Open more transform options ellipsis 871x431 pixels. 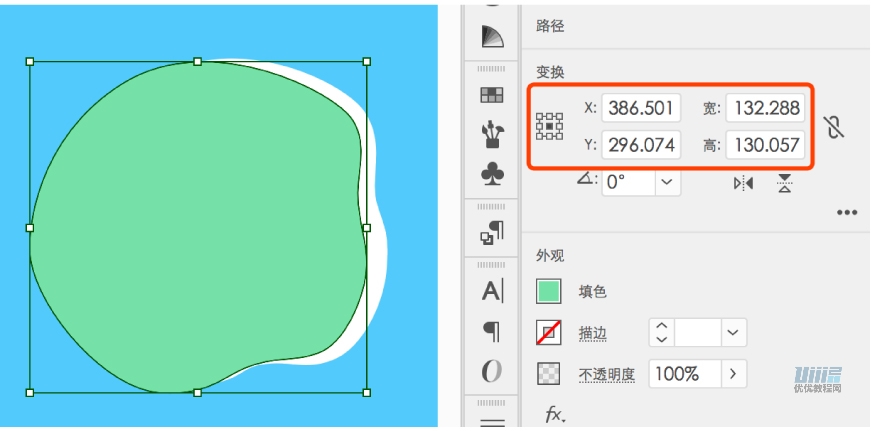847,213
